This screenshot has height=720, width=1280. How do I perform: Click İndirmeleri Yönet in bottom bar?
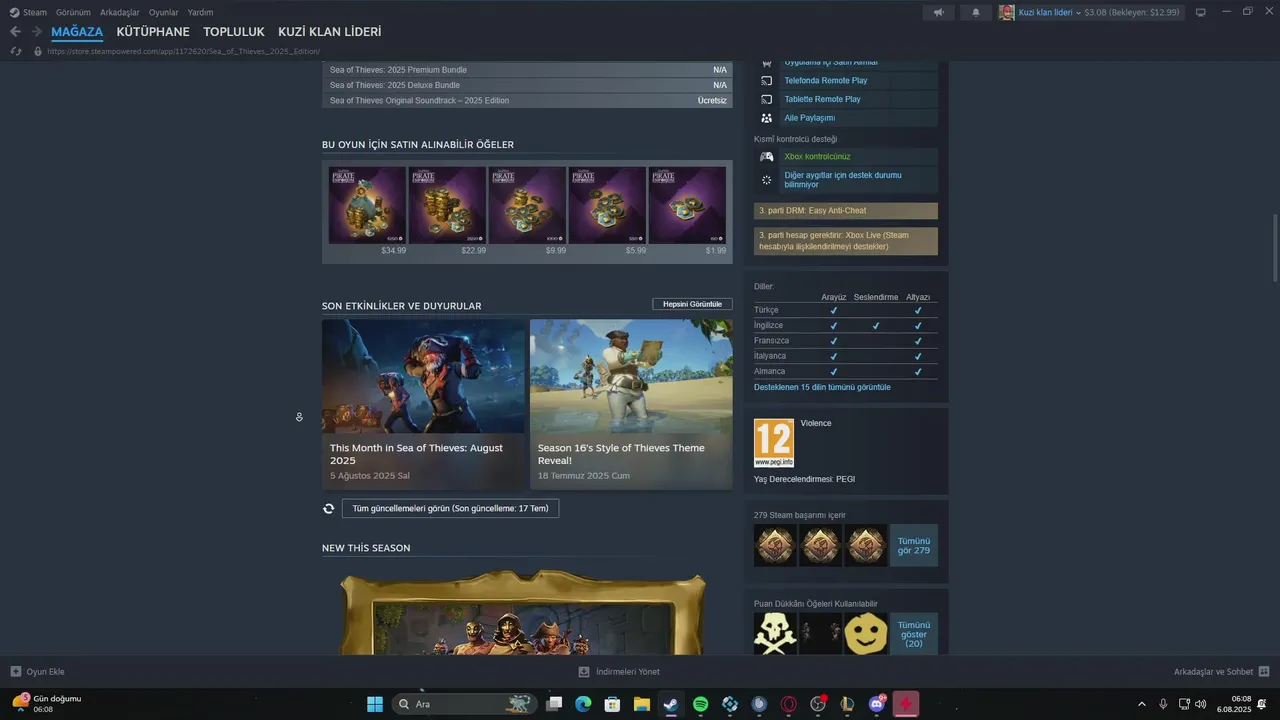[x=627, y=672]
